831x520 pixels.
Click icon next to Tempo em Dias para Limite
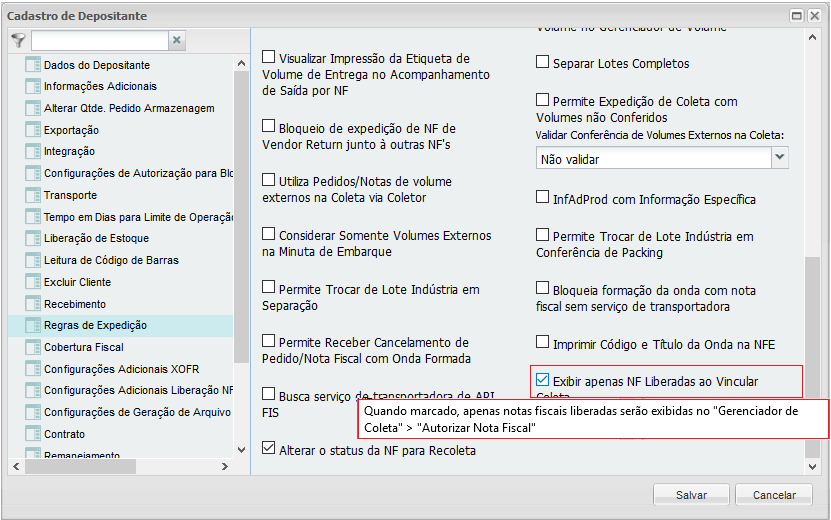(x=33, y=217)
